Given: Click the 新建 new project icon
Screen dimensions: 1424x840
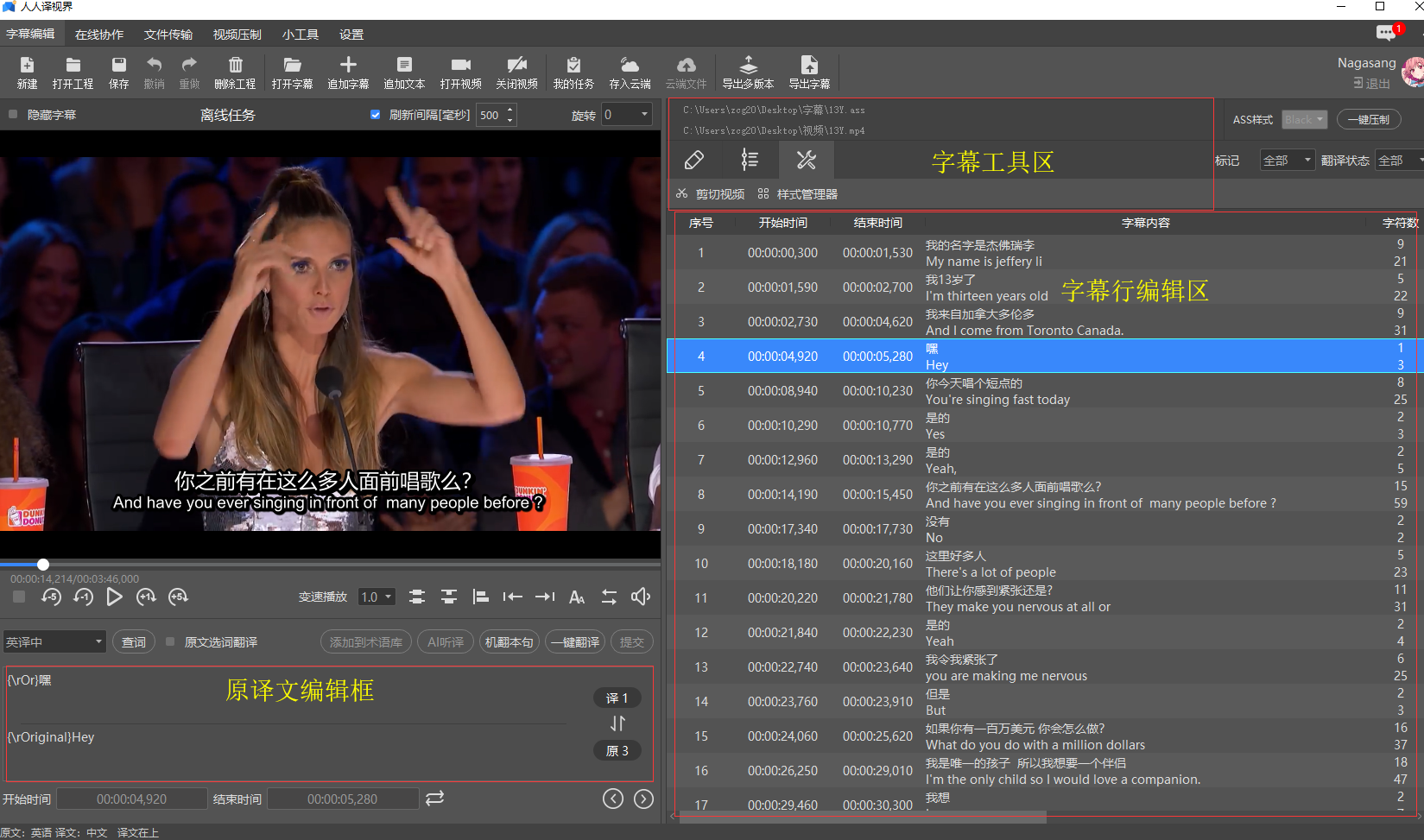Looking at the screenshot, I should 27,73.
